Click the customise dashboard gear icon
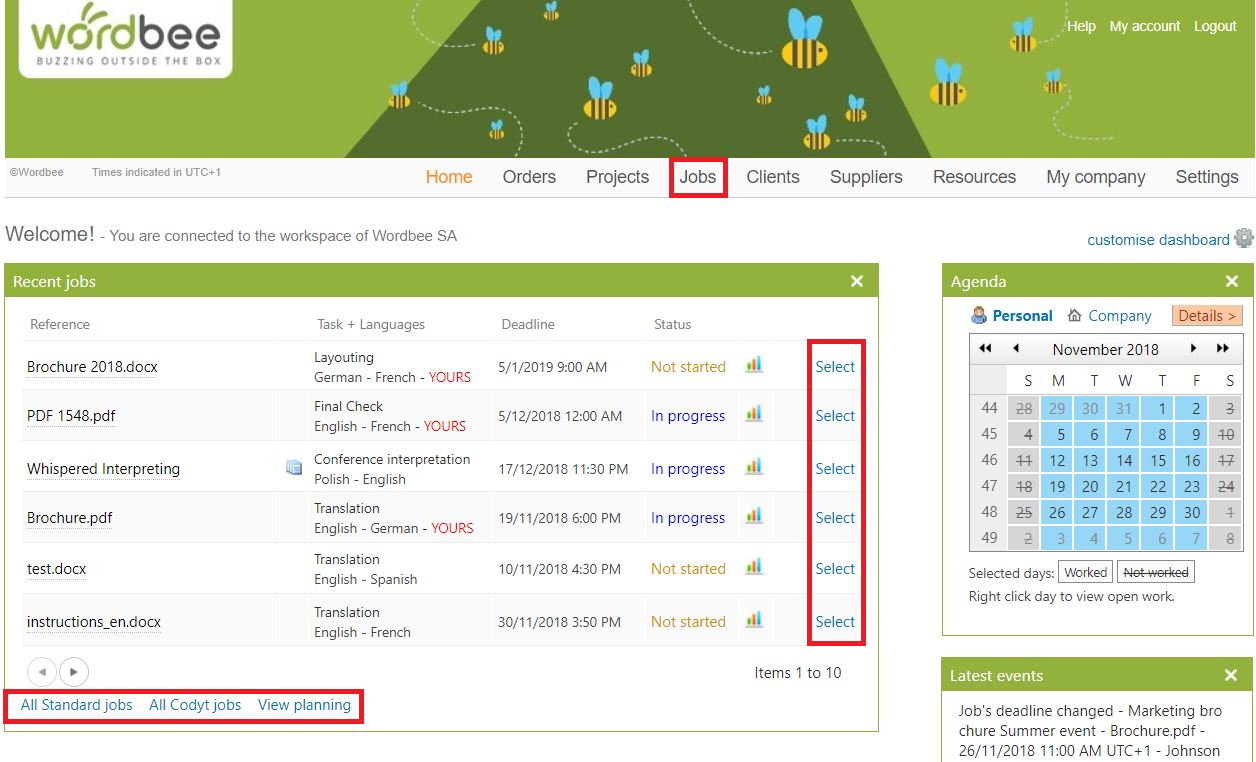The height and width of the screenshot is (762, 1256). click(1243, 238)
